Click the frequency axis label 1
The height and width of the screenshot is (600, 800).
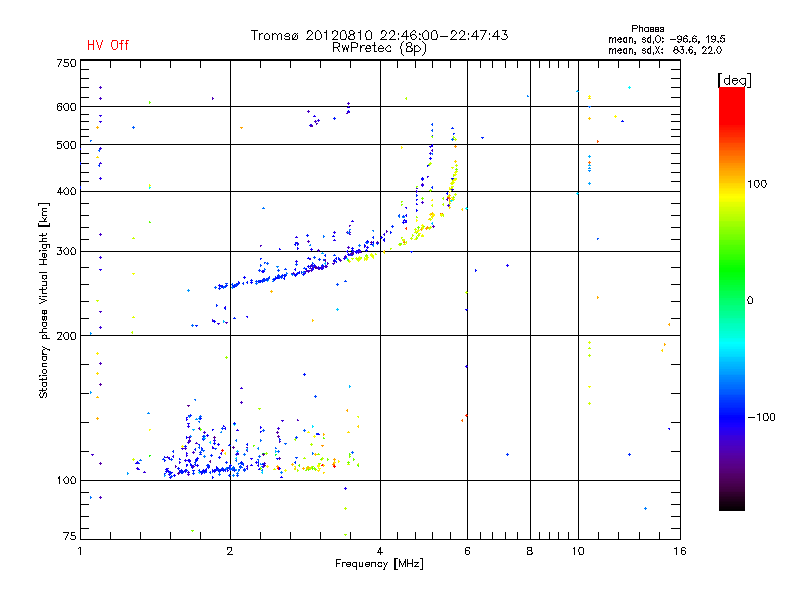pos(80,551)
